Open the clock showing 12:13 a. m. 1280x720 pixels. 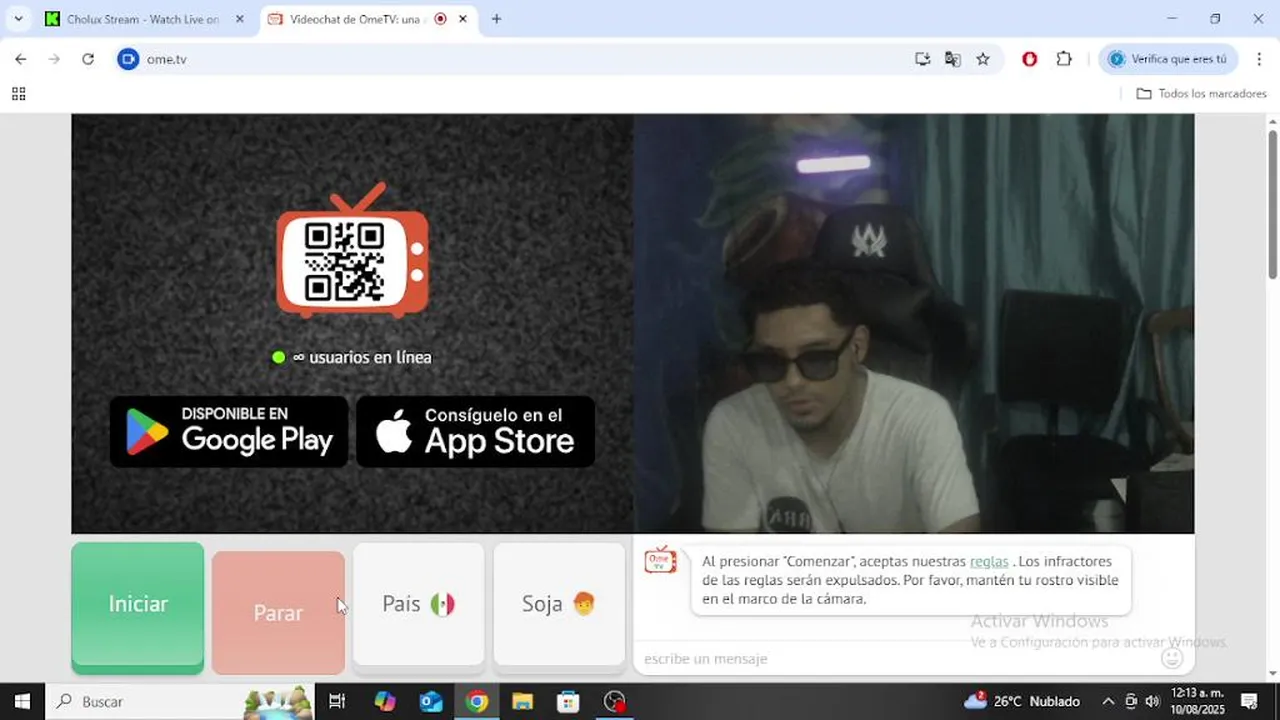[1197, 701]
